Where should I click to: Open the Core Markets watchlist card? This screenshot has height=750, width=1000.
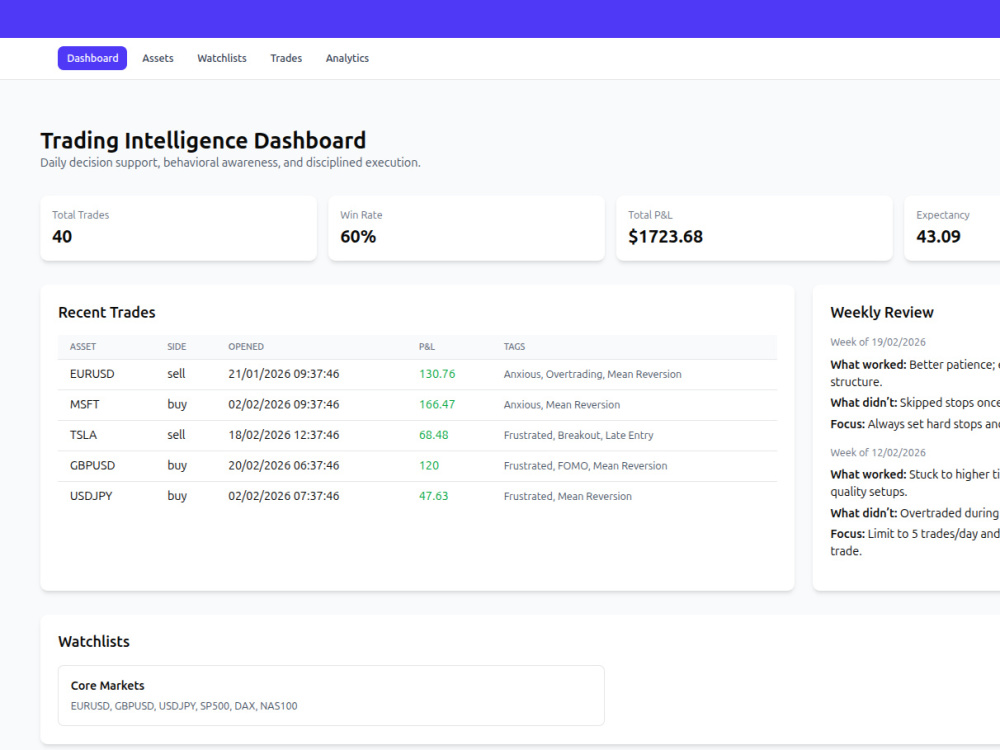click(x=331, y=695)
